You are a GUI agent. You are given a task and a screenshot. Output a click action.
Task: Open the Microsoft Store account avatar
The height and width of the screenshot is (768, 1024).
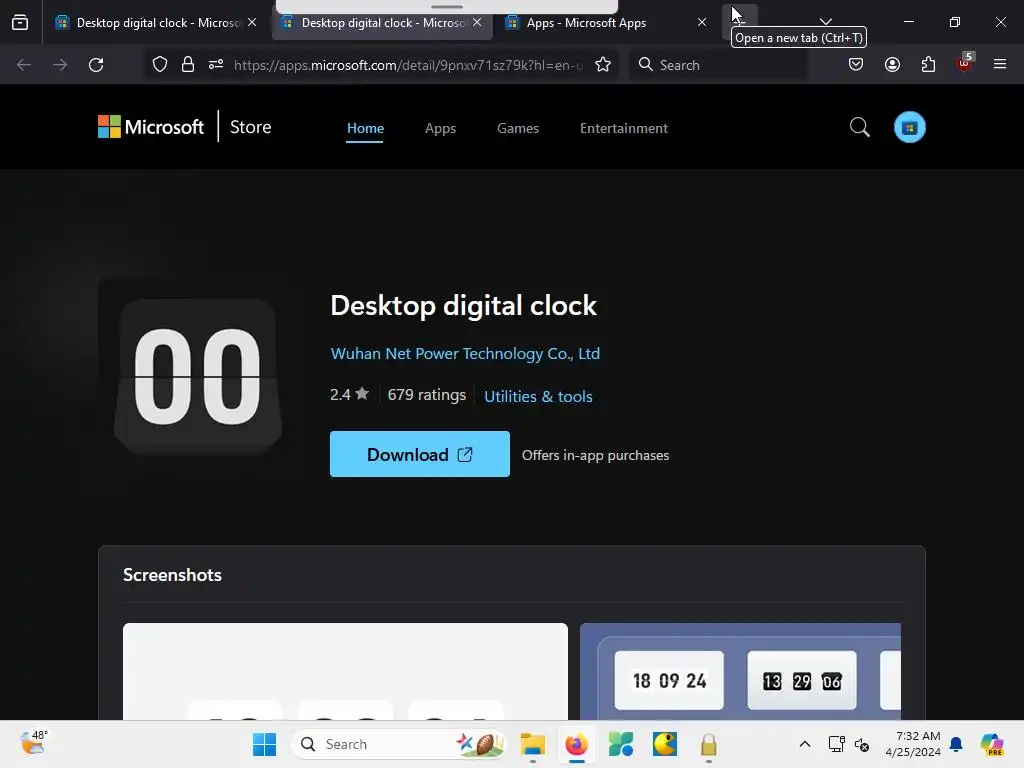point(909,127)
